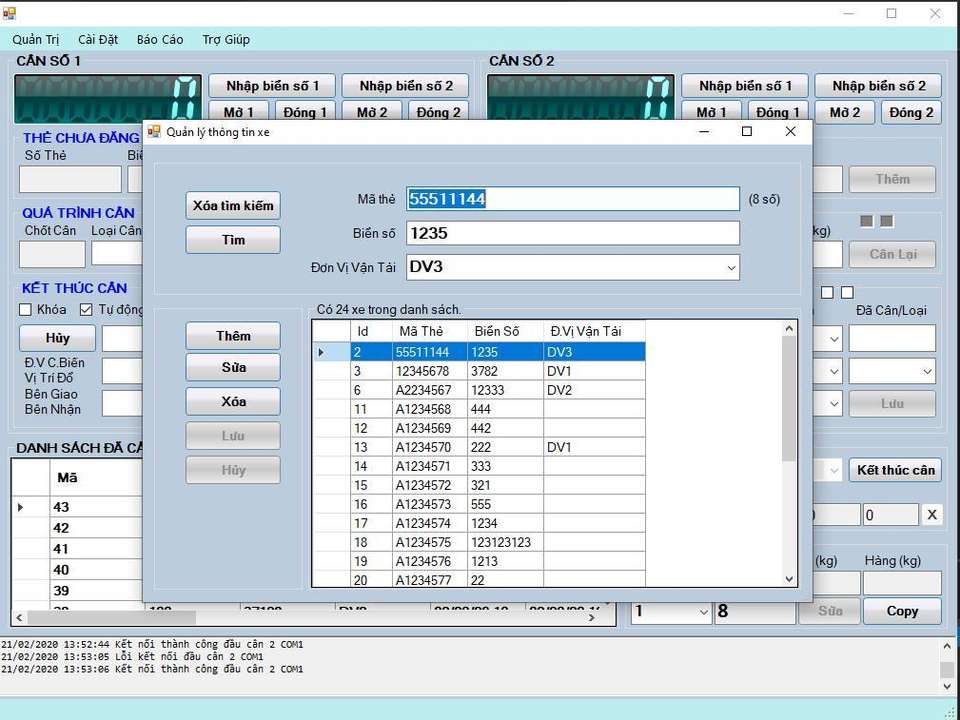Click the Xóa tìm kiếm button

(233, 206)
